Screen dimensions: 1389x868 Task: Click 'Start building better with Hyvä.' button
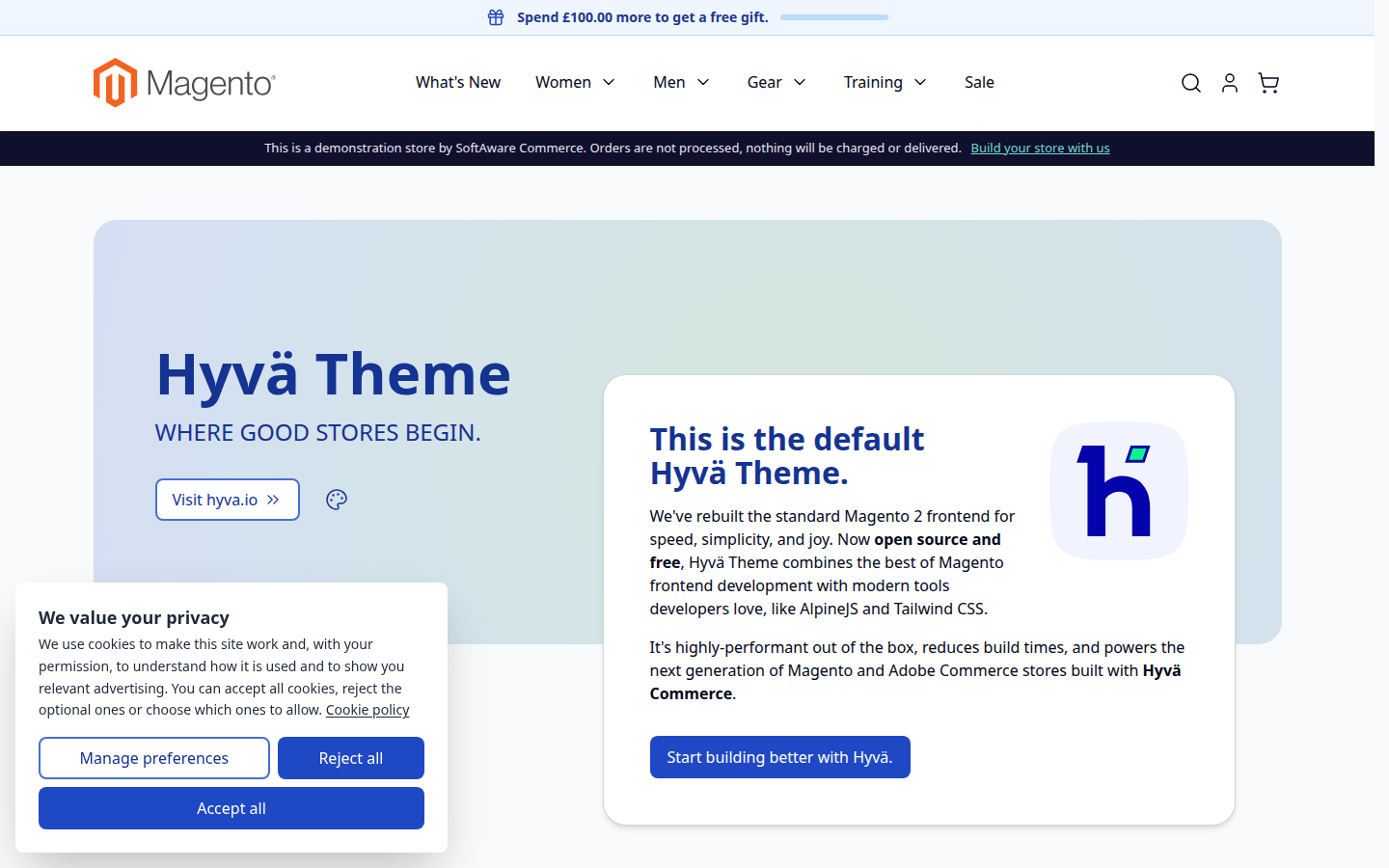(780, 757)
